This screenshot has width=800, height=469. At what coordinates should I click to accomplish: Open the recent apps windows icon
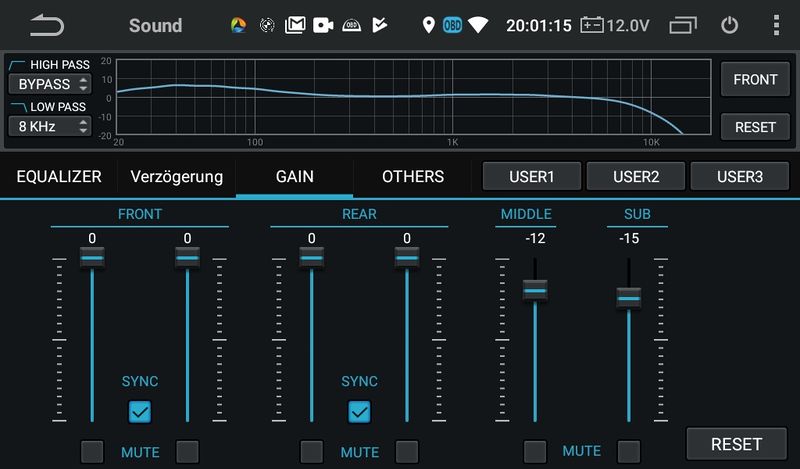coord(683,25)
